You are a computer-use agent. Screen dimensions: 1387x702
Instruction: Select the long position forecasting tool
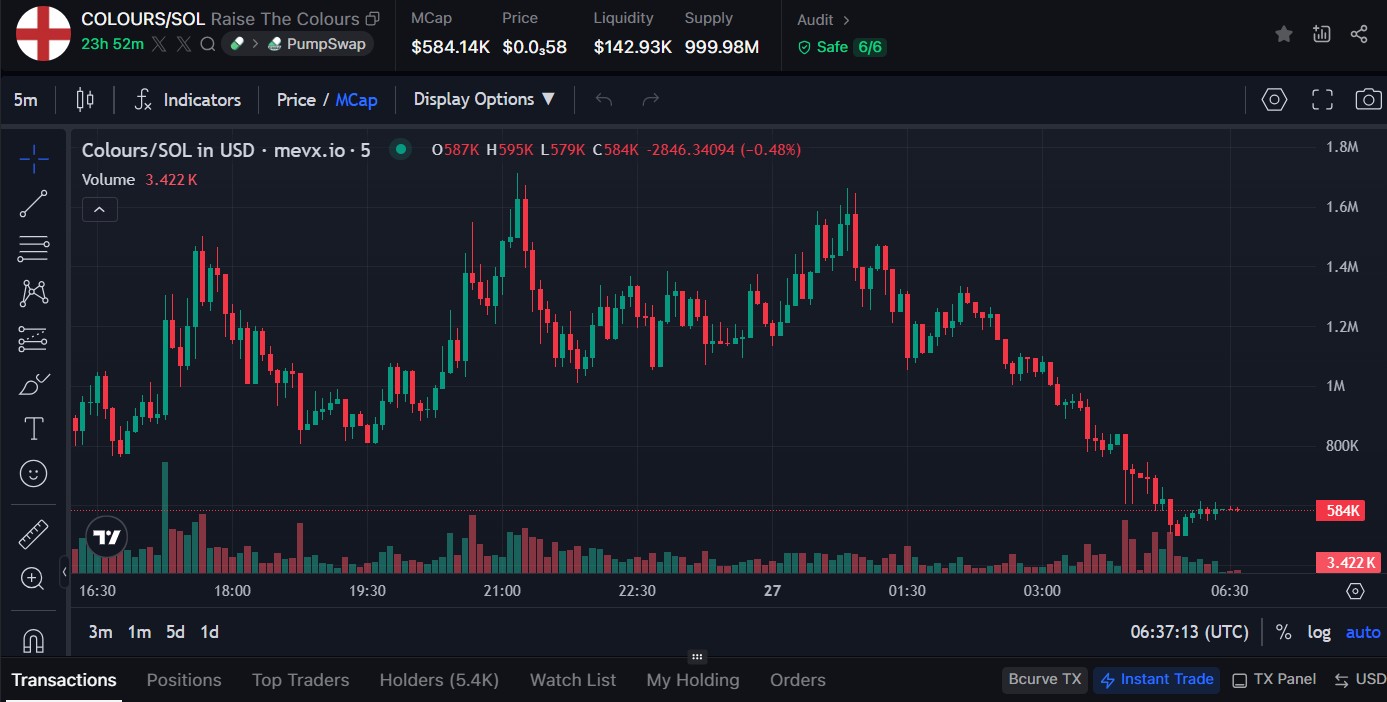pyautogui.click(x=34, y=339)
